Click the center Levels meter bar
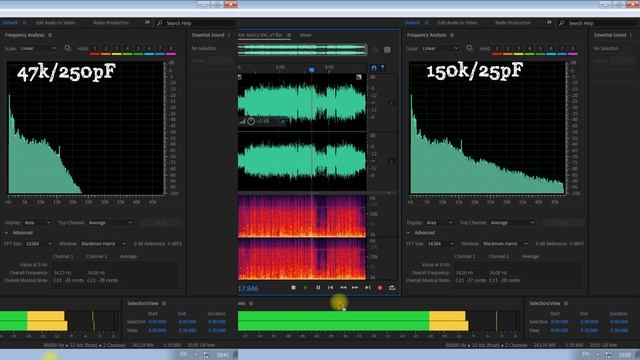The width and height of the screenshot is (640, 360). point(378,321)
